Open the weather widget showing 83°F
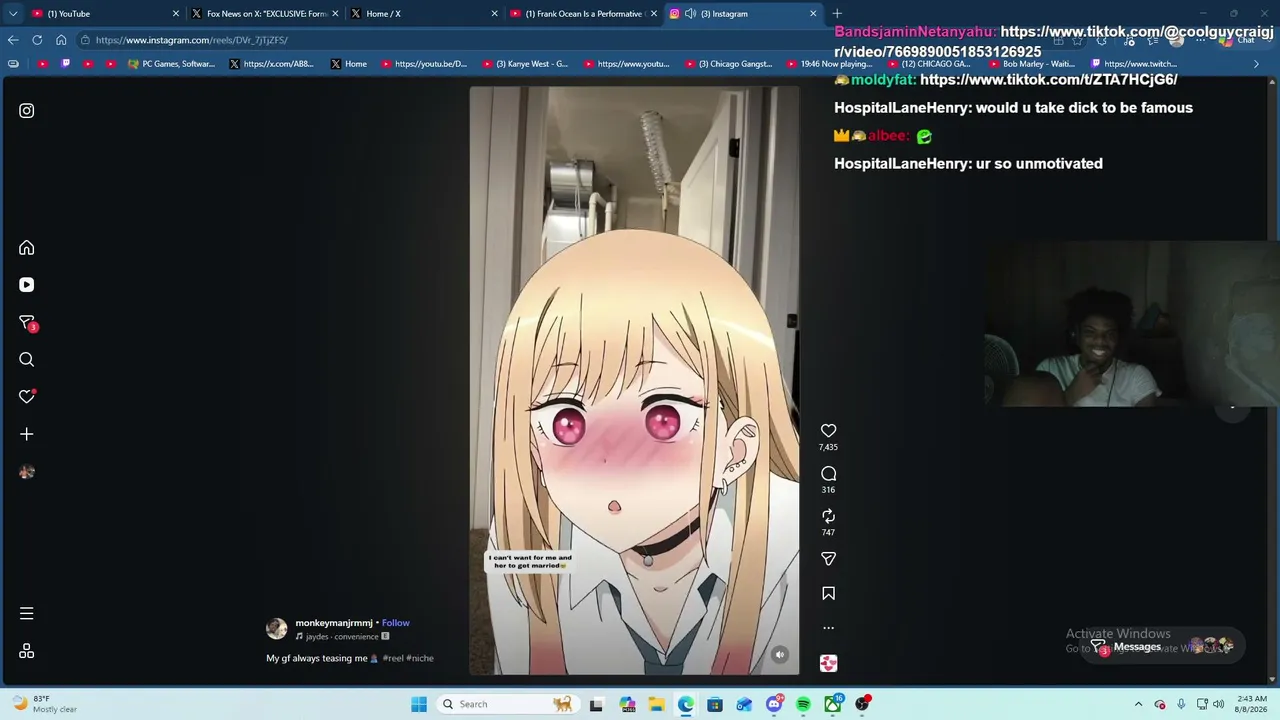The image size is (1280, 720). (x=44, y=704)
